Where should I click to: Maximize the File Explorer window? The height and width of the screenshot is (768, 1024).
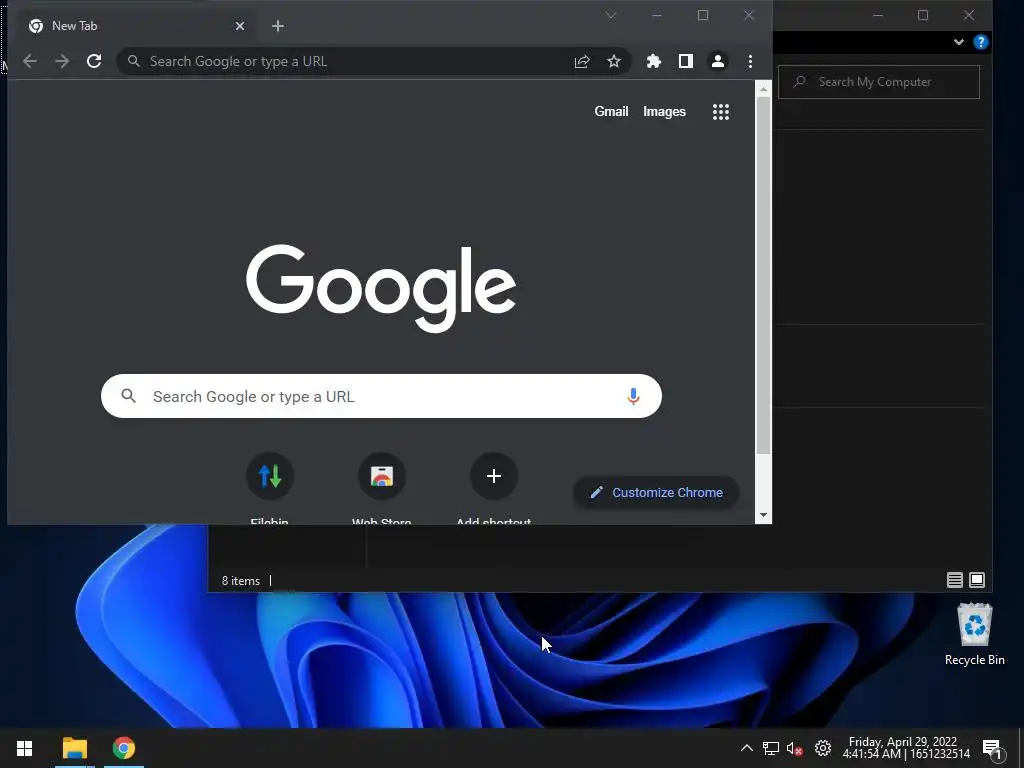(x=923, y=15)
